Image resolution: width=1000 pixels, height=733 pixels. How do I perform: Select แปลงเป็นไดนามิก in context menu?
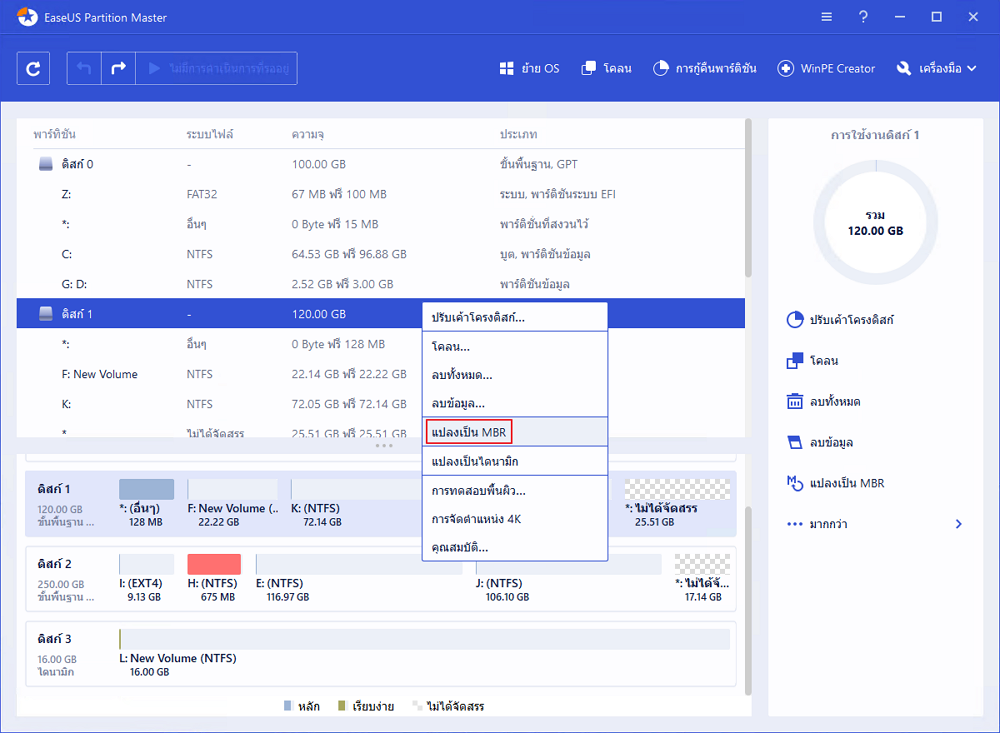click(x=515, y=461)
